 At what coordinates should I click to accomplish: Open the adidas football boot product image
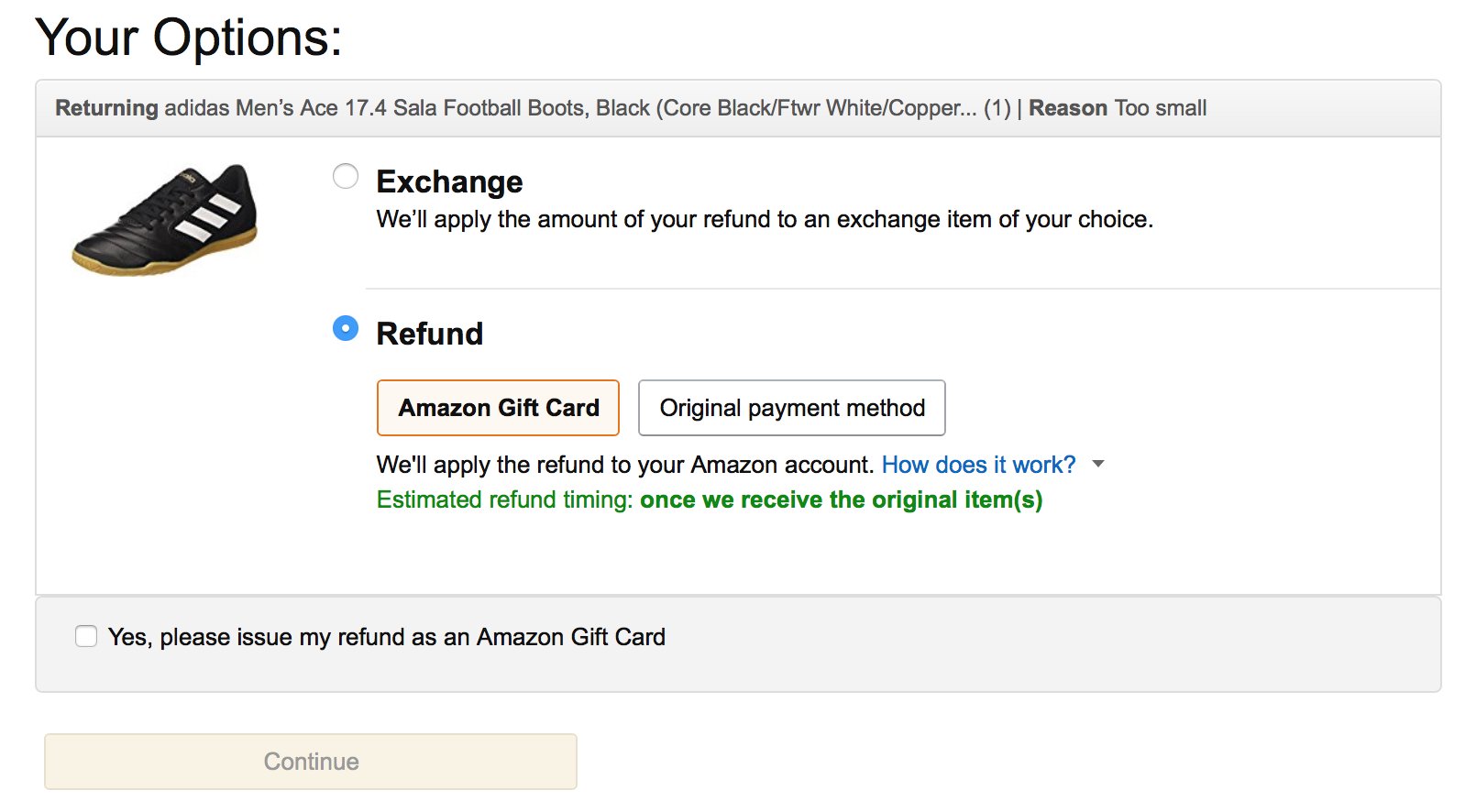[166, 220]
